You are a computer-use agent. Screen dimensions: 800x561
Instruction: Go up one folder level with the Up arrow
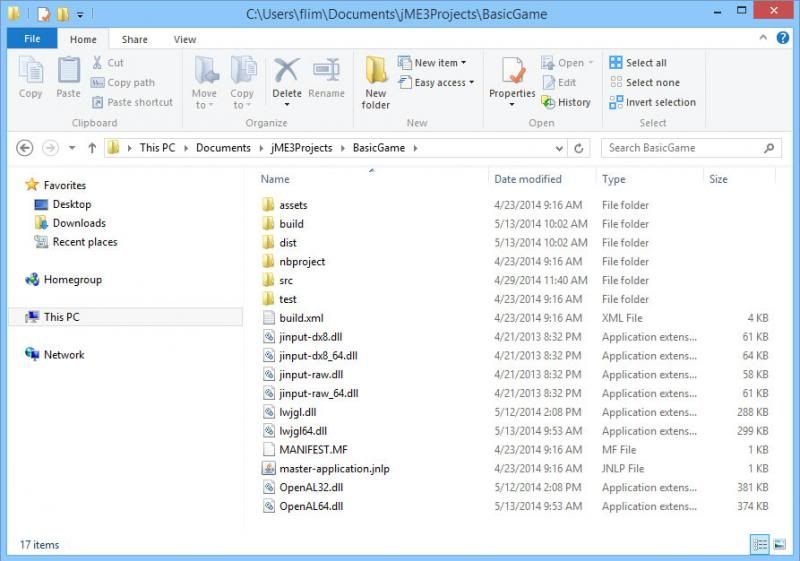click(x=92, y=148)
